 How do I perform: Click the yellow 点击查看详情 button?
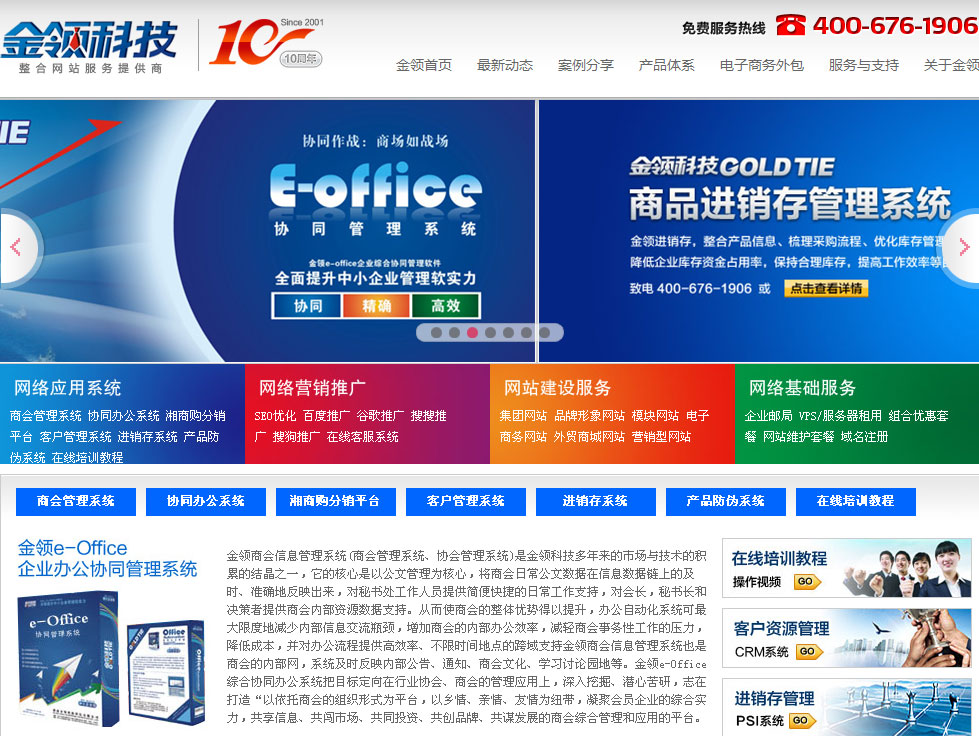[x=826, y=288]
